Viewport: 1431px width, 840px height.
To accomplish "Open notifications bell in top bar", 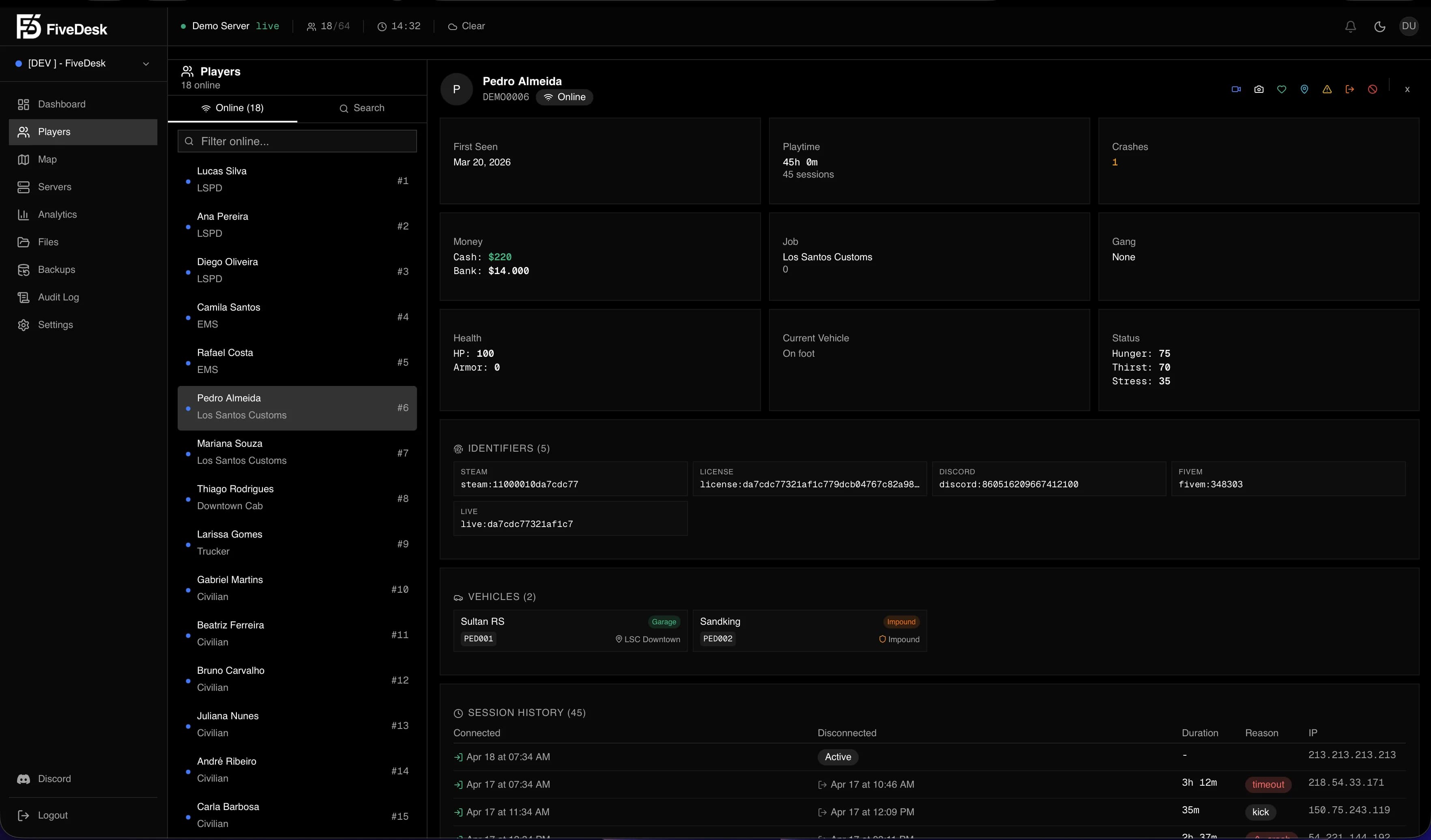I will [x=1350, y=26].
